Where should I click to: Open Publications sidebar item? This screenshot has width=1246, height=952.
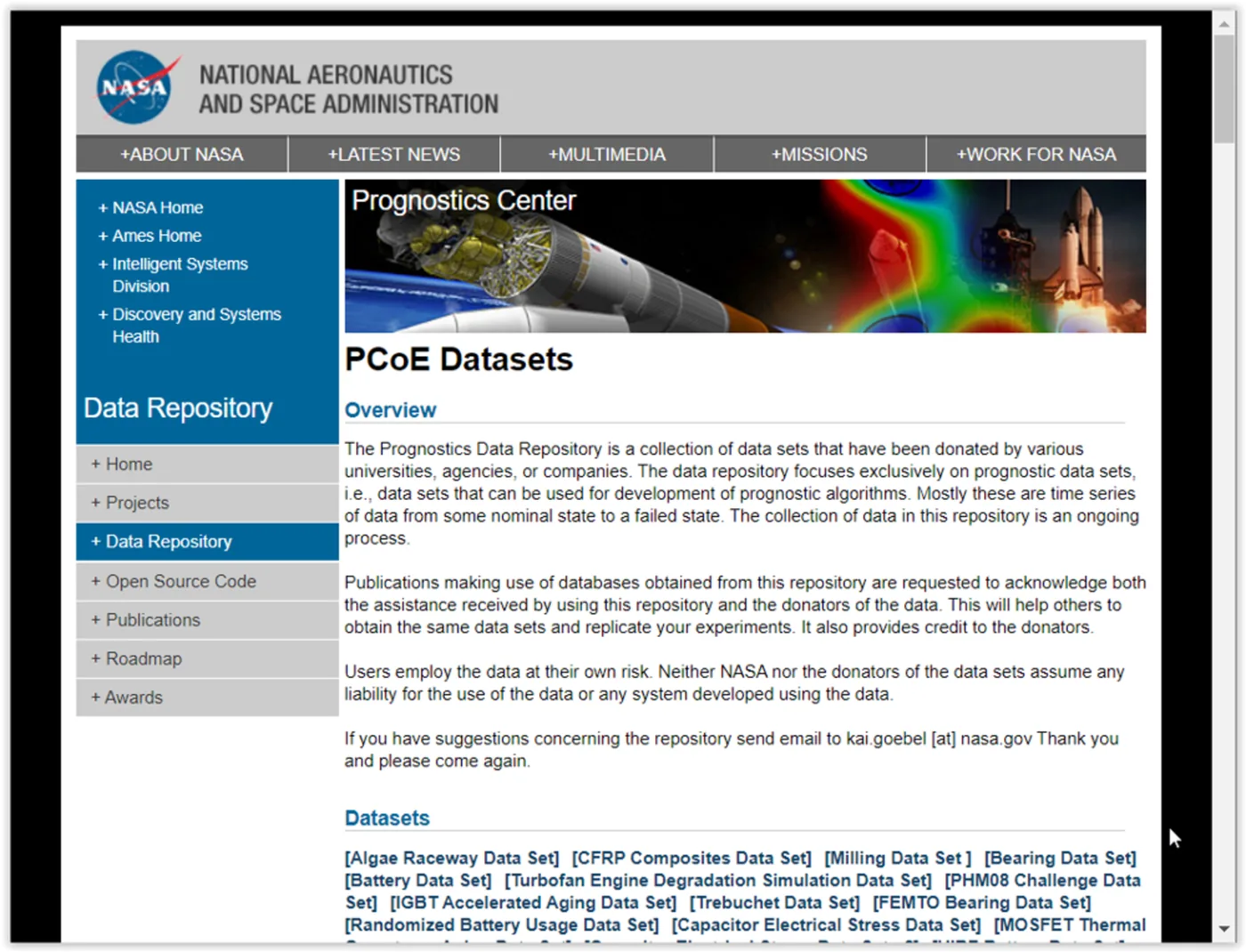[x=207, y=620]
